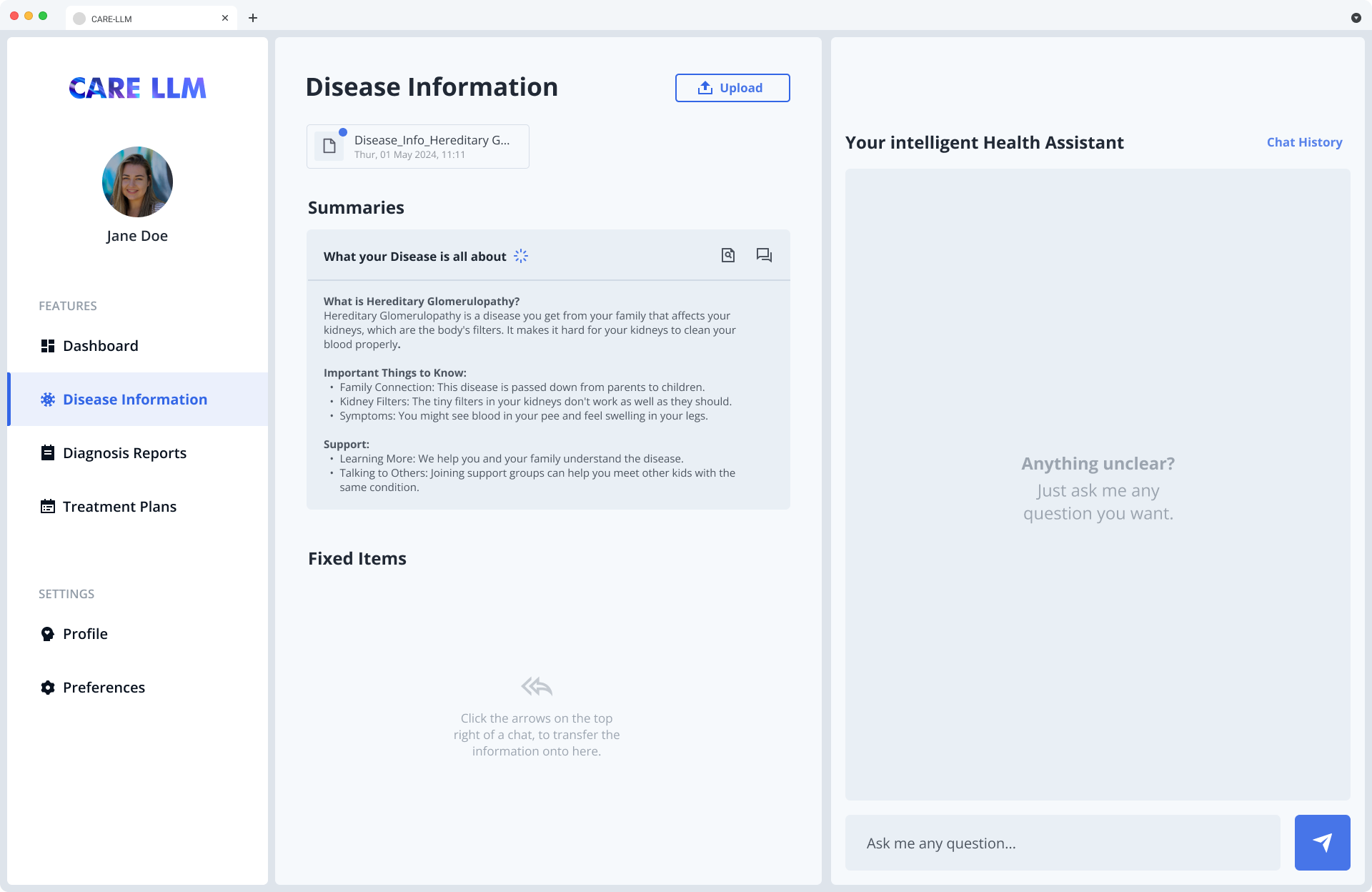Image resolution: width=1372 pixels, height=892 pixels.
Task: Open Diagnosis Reports page
Action: point(137,452)
